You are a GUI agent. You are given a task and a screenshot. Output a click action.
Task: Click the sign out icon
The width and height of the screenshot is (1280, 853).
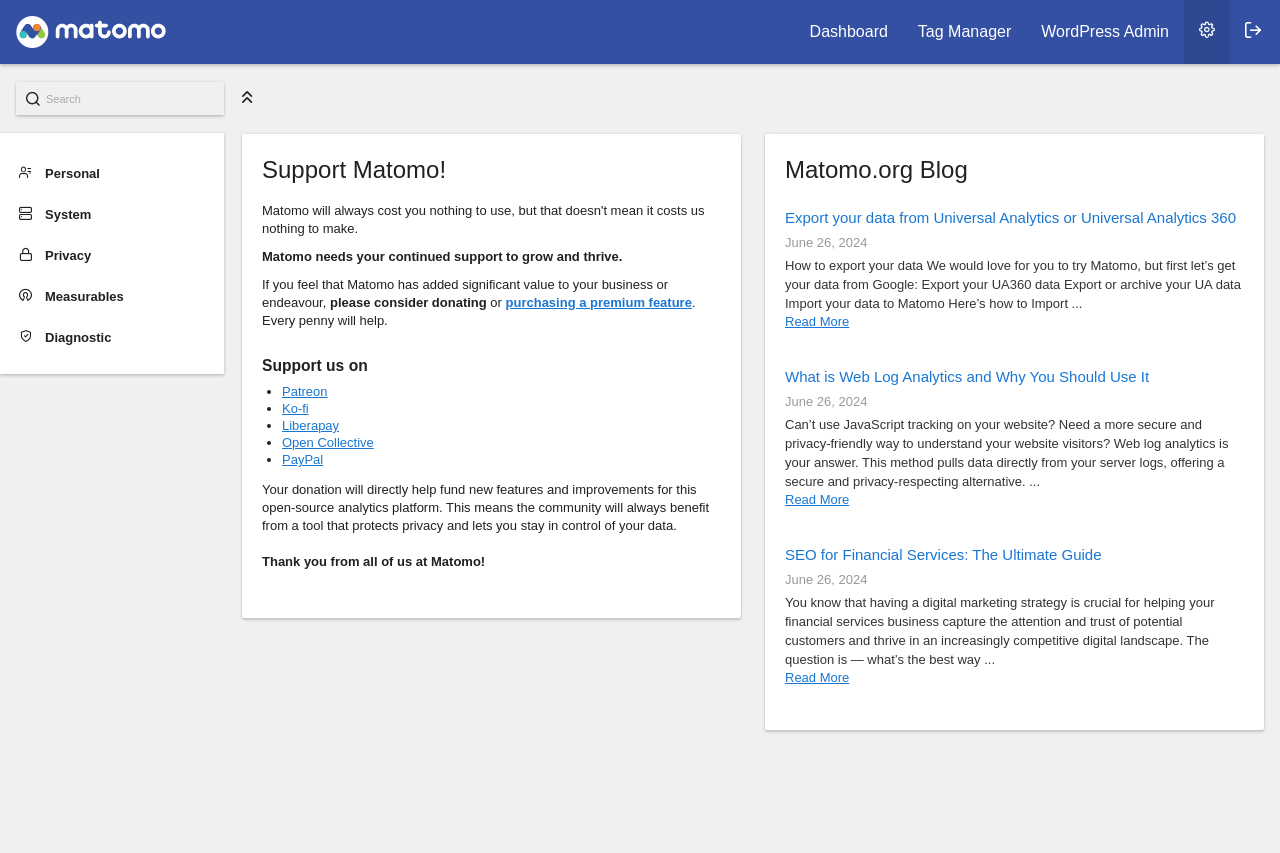1253,30
